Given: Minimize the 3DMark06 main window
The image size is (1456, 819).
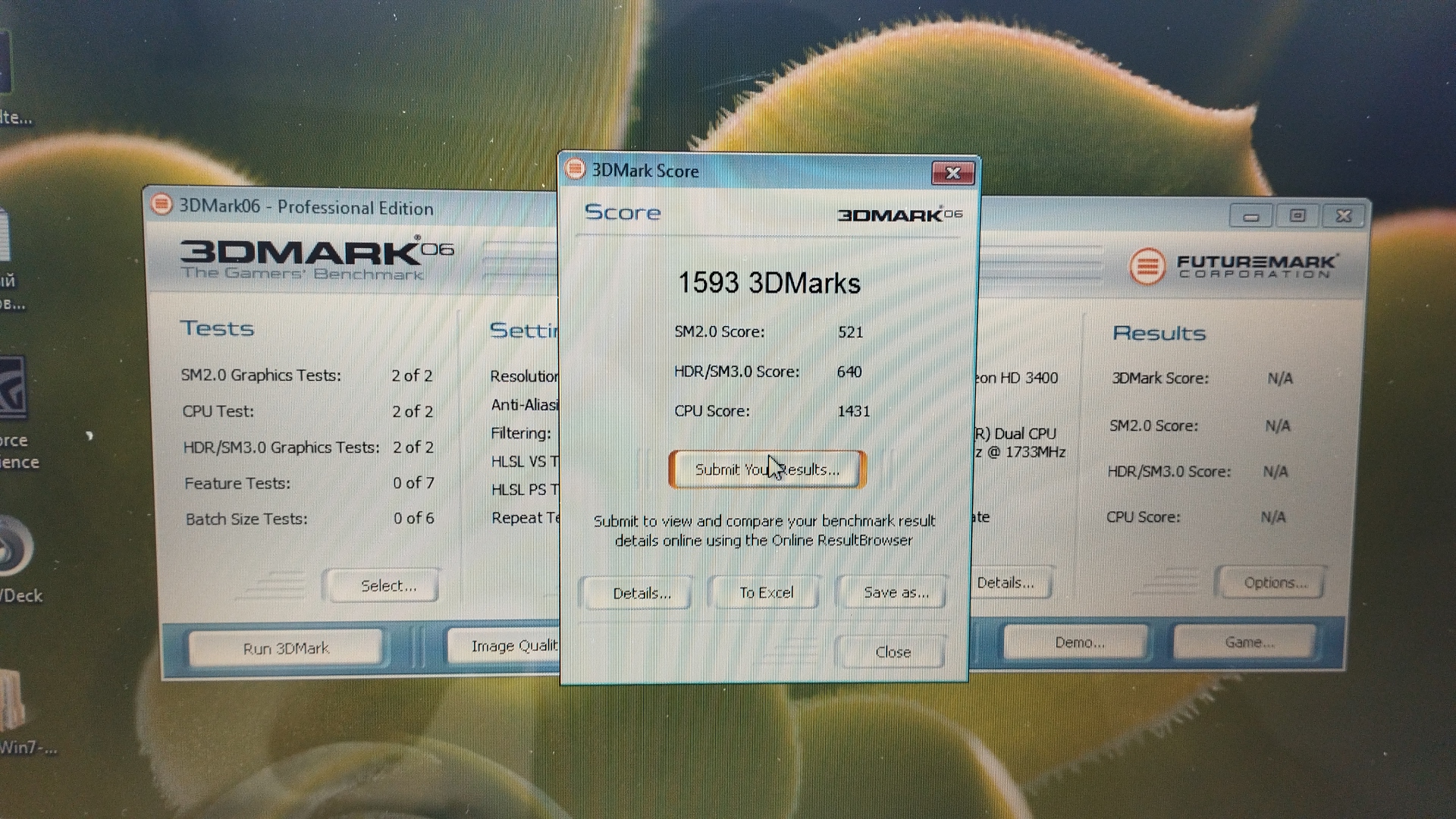Looking at the screenshot, I should 1251,217.
